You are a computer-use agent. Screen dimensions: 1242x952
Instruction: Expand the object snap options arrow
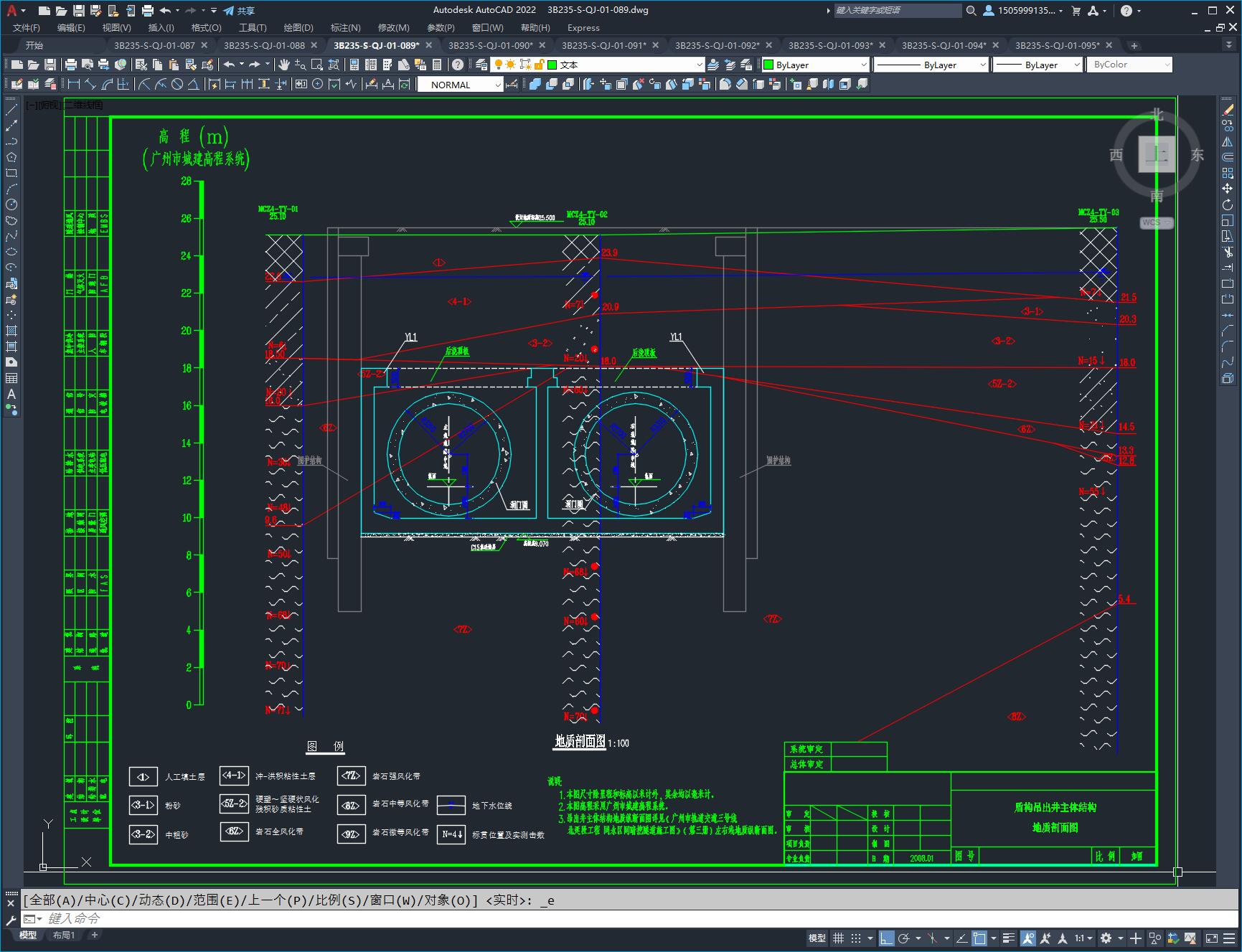[x=994, y=938]
